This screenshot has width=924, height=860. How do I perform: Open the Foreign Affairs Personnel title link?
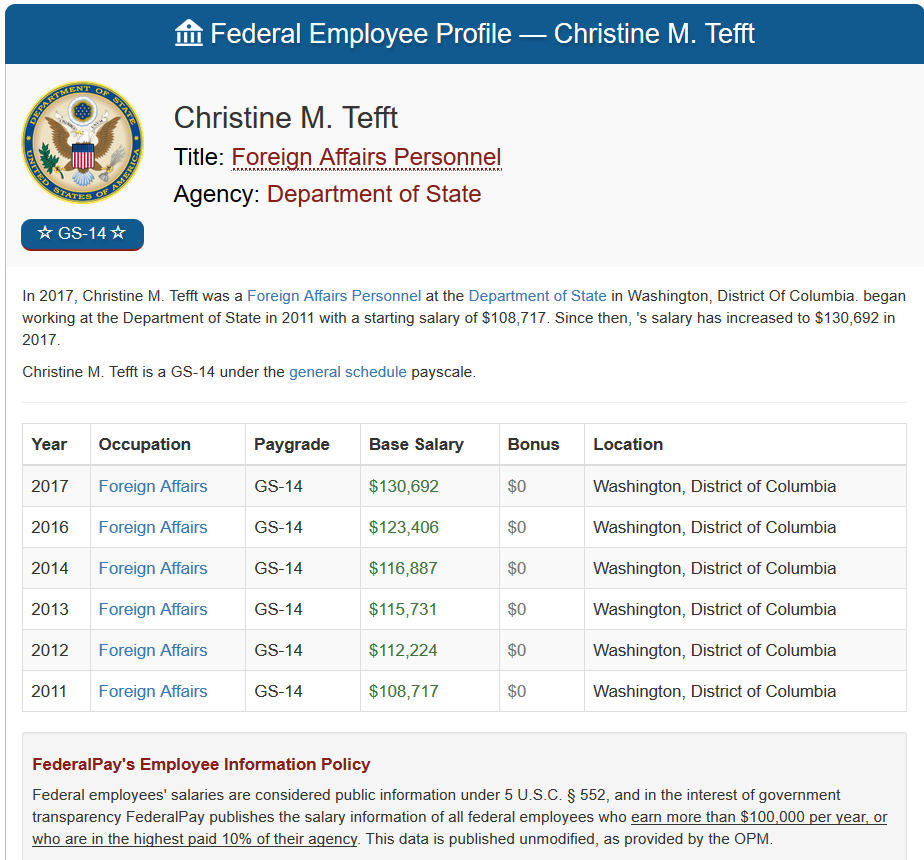pos(366,157)
